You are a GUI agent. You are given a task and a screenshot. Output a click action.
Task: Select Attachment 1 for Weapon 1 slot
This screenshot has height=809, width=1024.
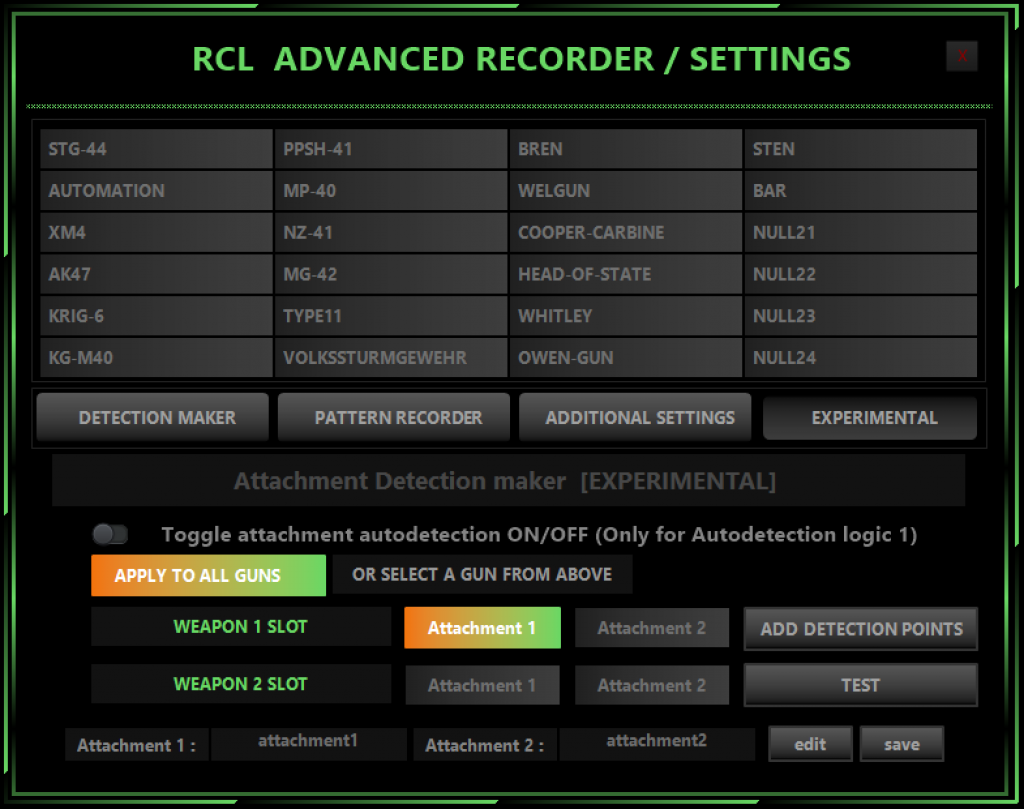click(482, 628)
